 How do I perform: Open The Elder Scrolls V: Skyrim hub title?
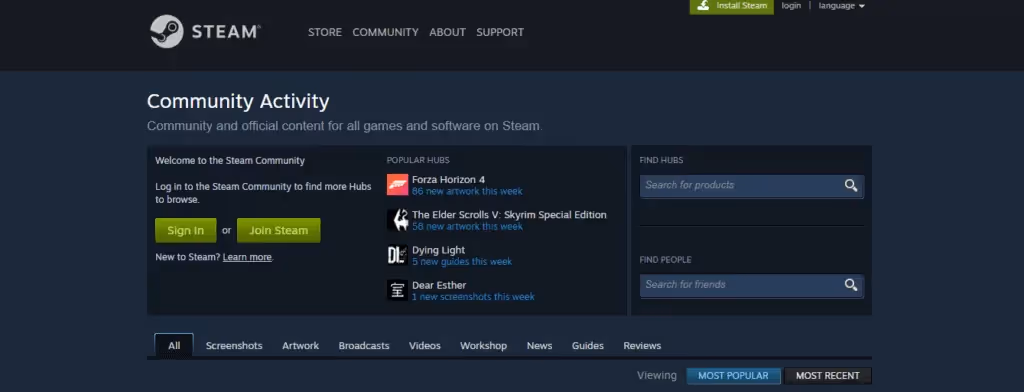[x=509, y=215]
